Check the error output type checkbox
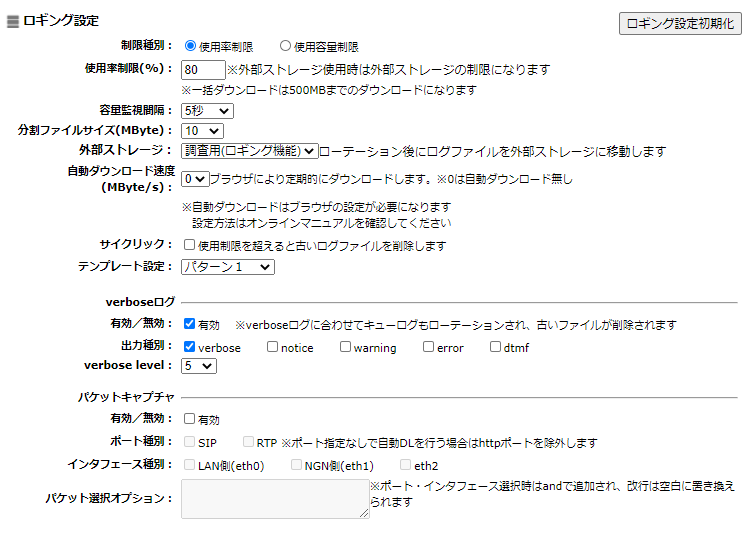The image size is (750, 533). 428,346
